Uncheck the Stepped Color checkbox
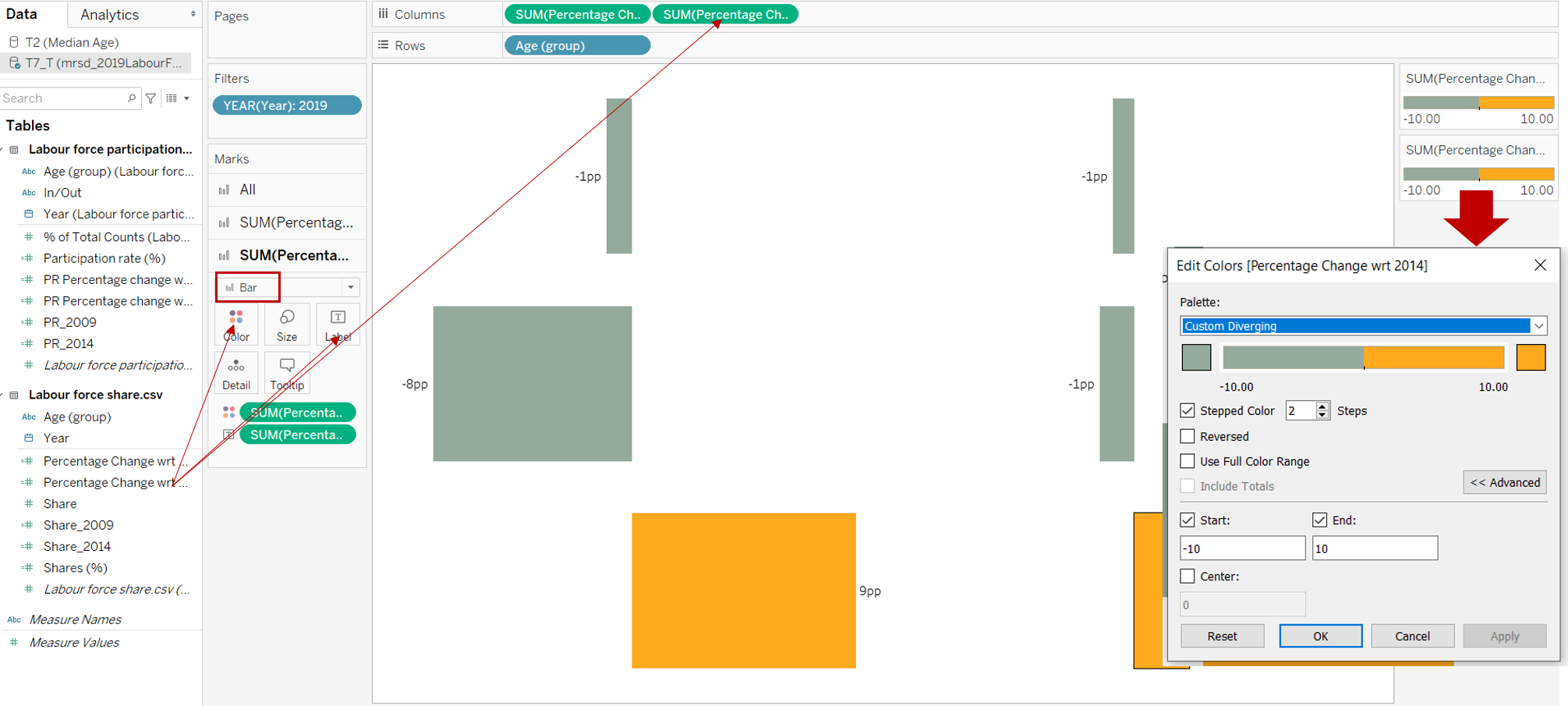This screenshot has height=706, width=1568. [1188, 410]
